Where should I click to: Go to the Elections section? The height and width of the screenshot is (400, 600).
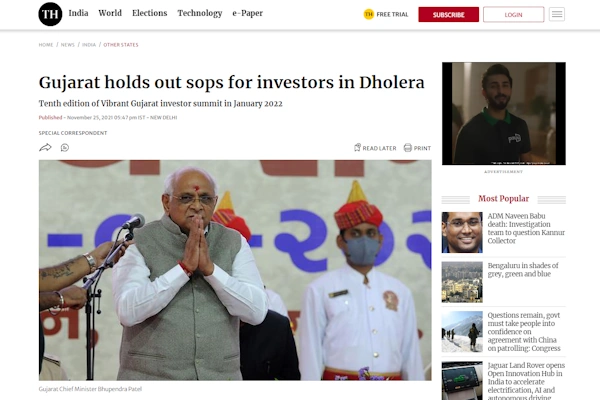pyautogui.click(x=150, y=13)
